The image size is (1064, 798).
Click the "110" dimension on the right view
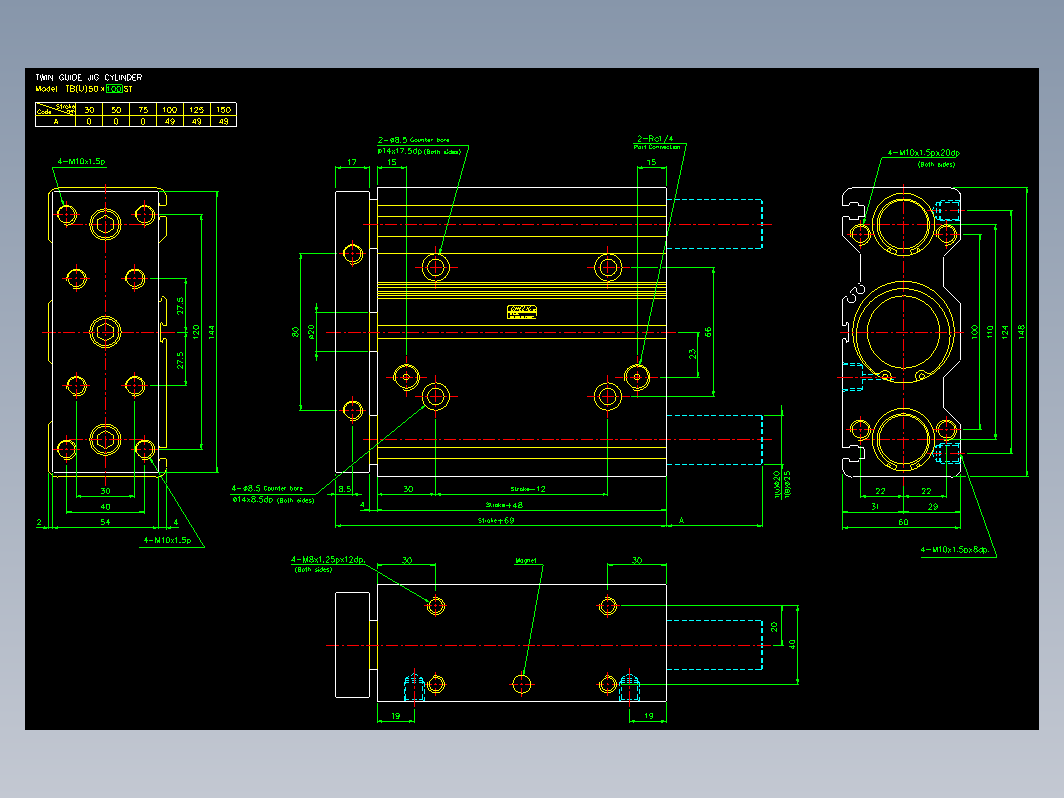(x=989, y=331)
